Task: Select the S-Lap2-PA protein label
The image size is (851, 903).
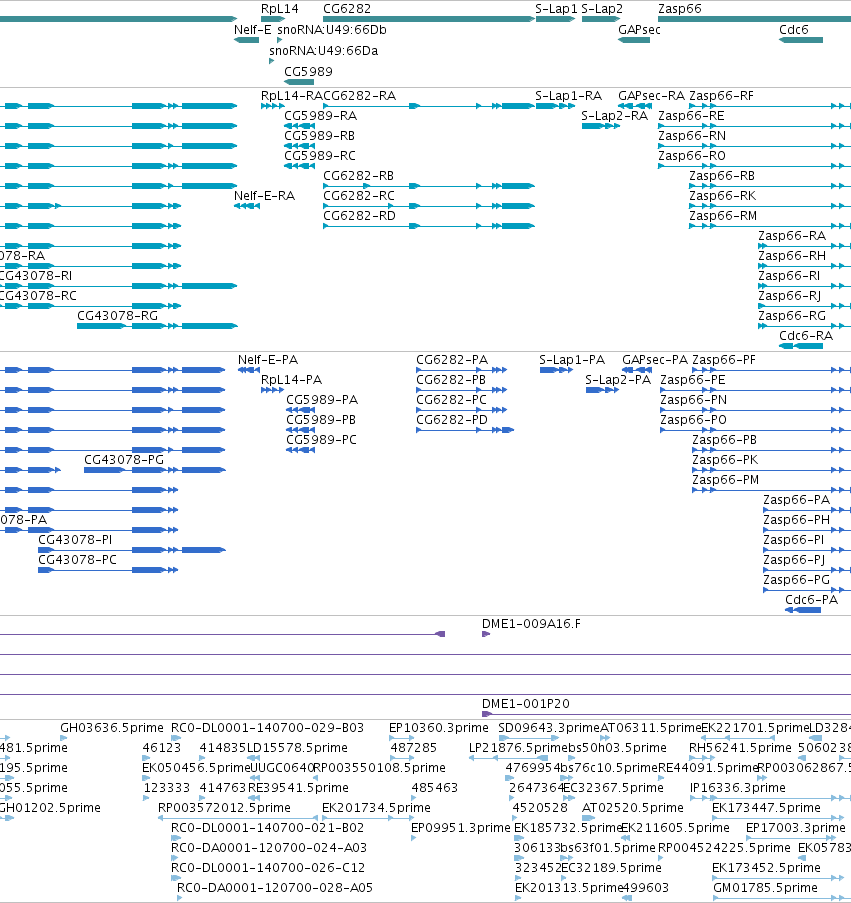Action: (618, 380)
